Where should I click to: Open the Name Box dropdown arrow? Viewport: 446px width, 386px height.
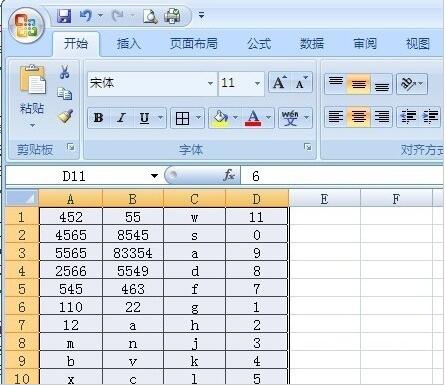(154, 176)
